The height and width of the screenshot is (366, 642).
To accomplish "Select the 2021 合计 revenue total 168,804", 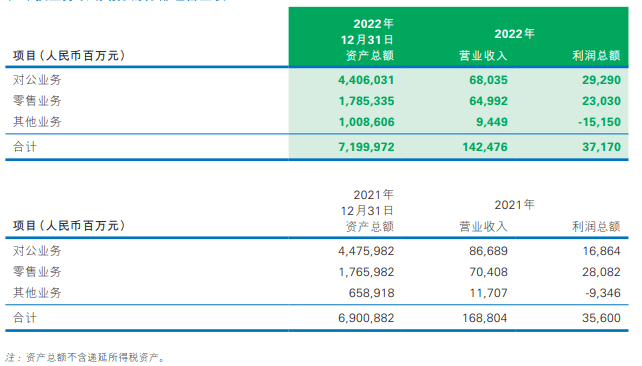I will coord(485,318).
